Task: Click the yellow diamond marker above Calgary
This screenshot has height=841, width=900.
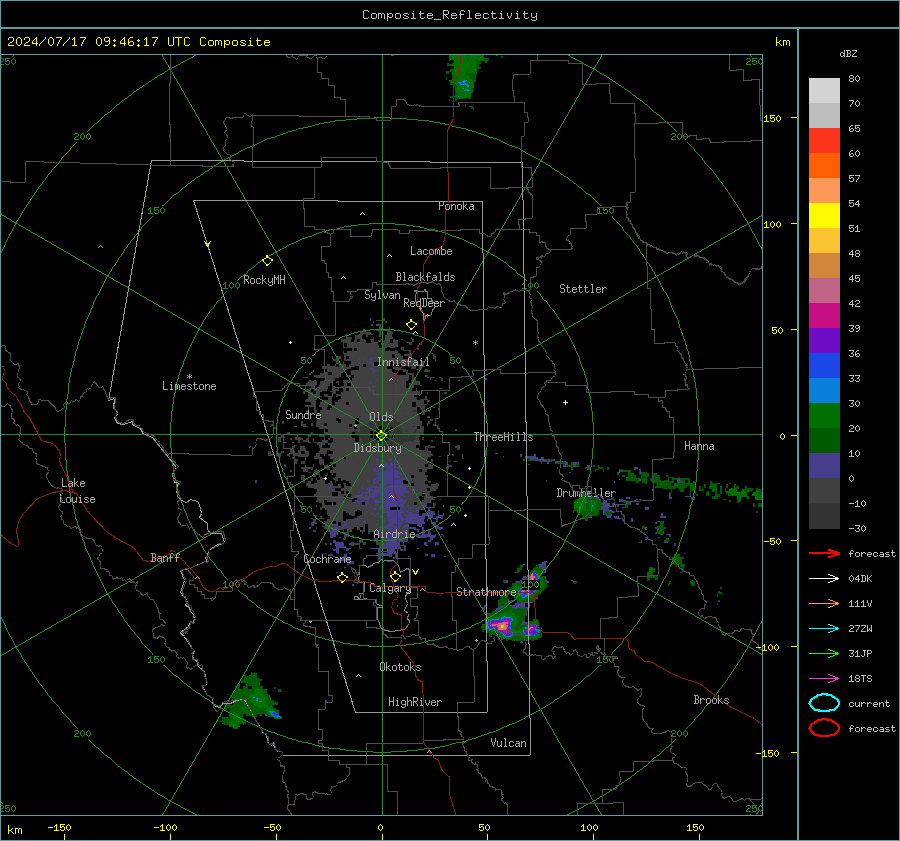Action: (x=395, y=576)
